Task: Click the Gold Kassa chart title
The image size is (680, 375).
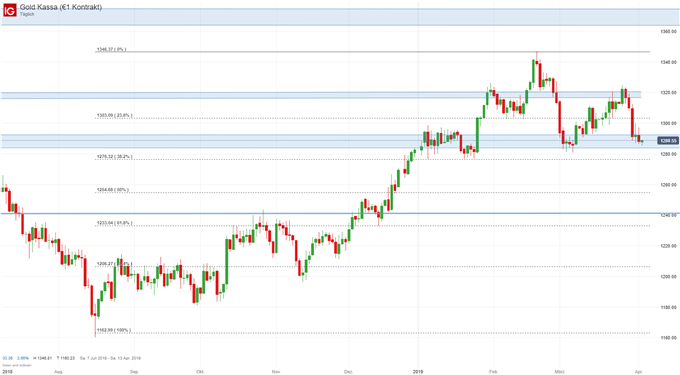Action: (61, 7)
